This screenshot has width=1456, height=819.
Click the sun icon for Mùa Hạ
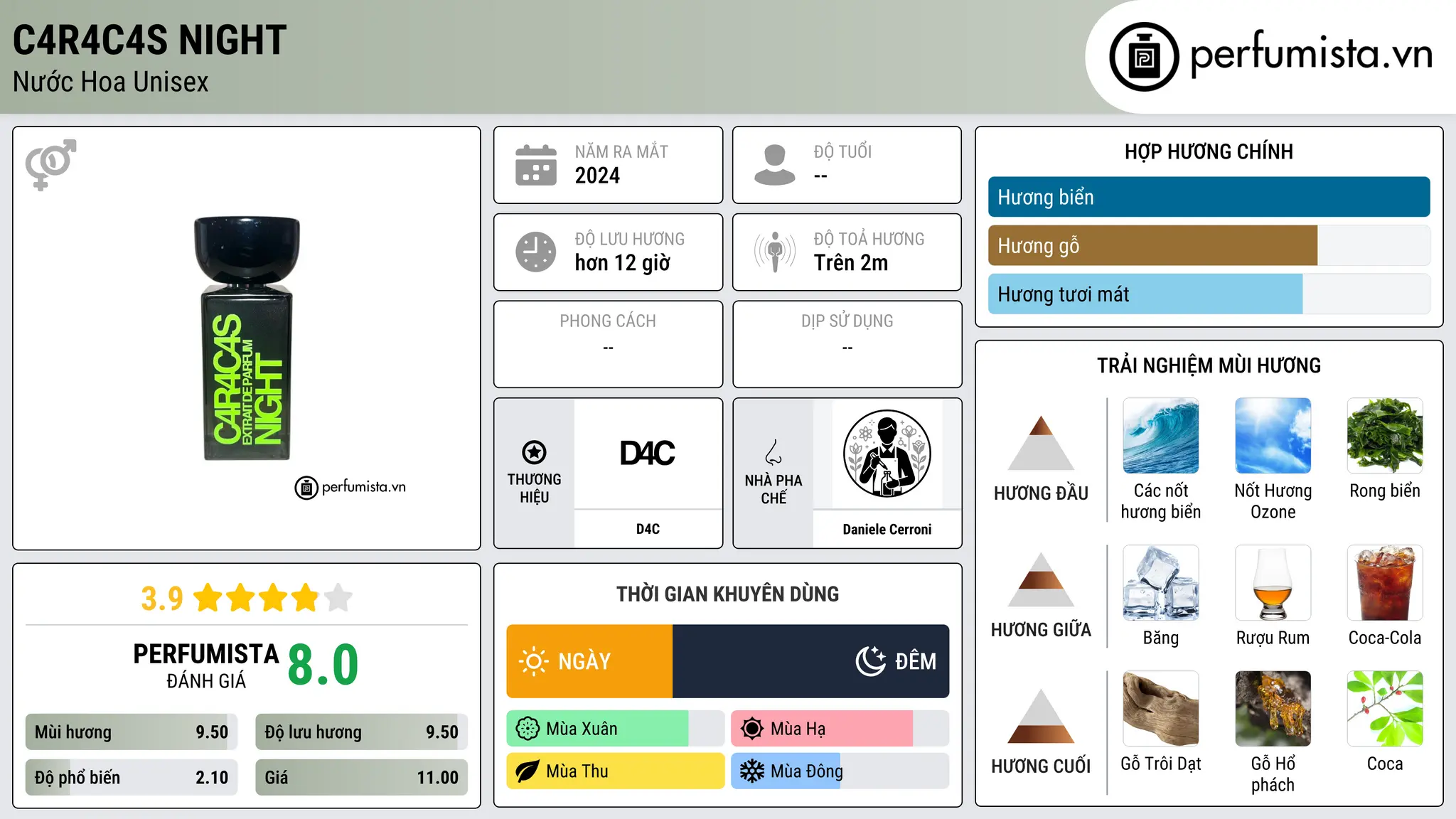pos(751,729)
